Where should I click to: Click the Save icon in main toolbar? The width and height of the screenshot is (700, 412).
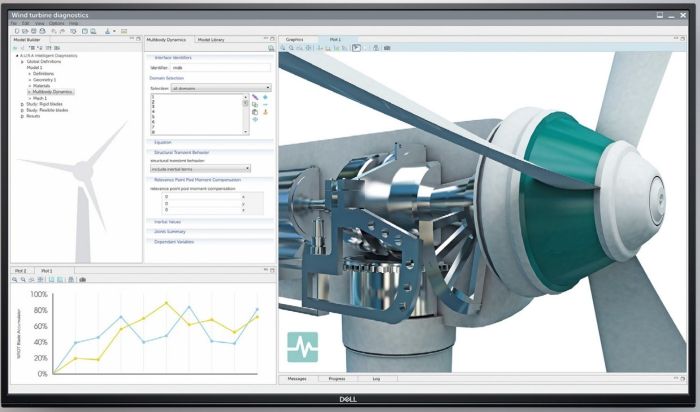point(35,31)
